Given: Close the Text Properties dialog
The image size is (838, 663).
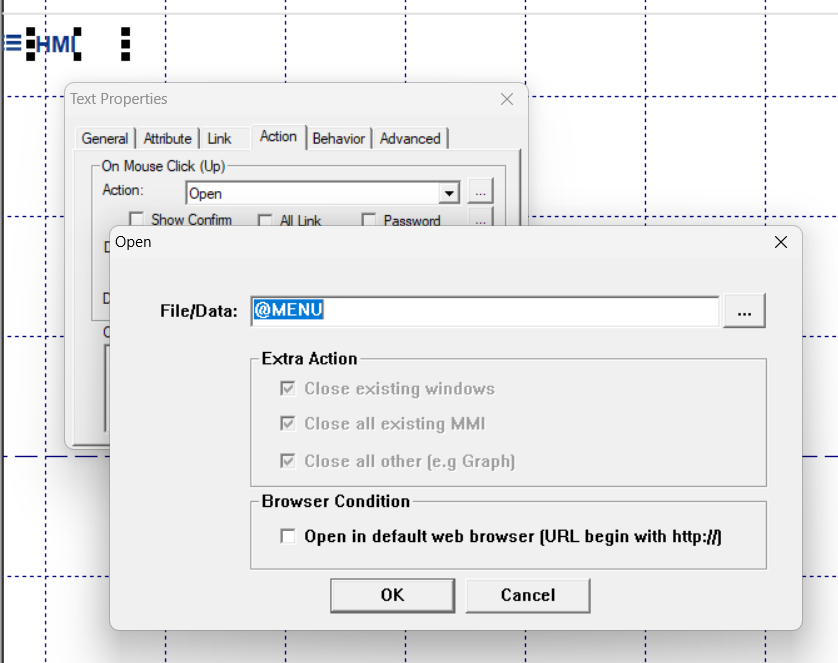Looking at the screenshot, I should coord(507,99).
